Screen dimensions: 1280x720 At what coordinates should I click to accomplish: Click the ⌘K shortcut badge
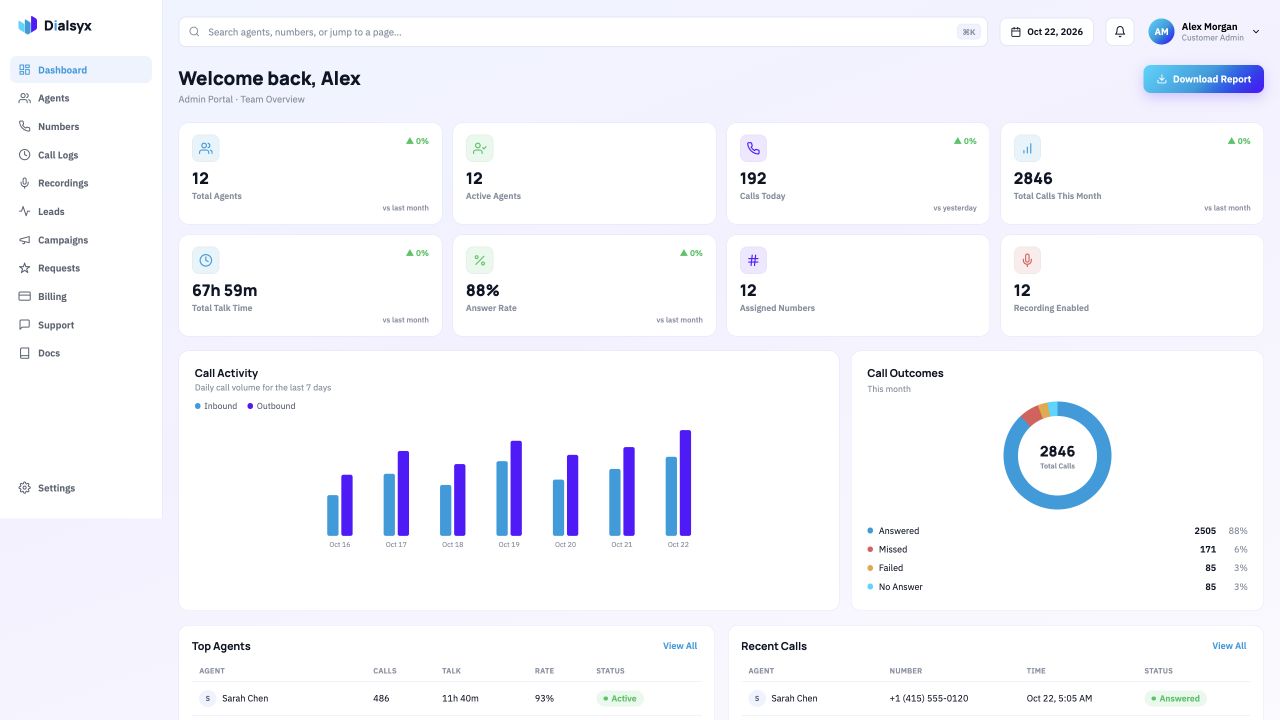(x=969, y=32)
